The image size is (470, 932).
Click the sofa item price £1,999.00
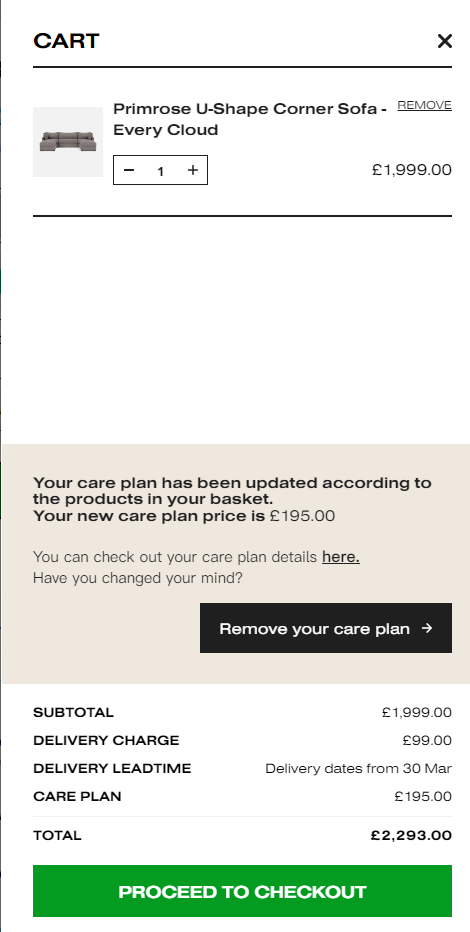point(412,170)
